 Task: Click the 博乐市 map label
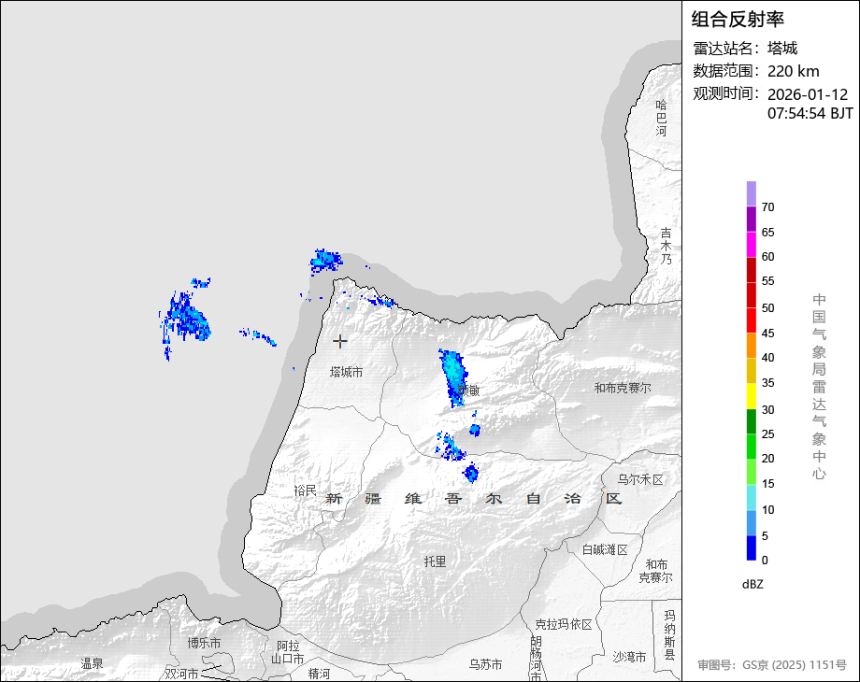[204, 642]
